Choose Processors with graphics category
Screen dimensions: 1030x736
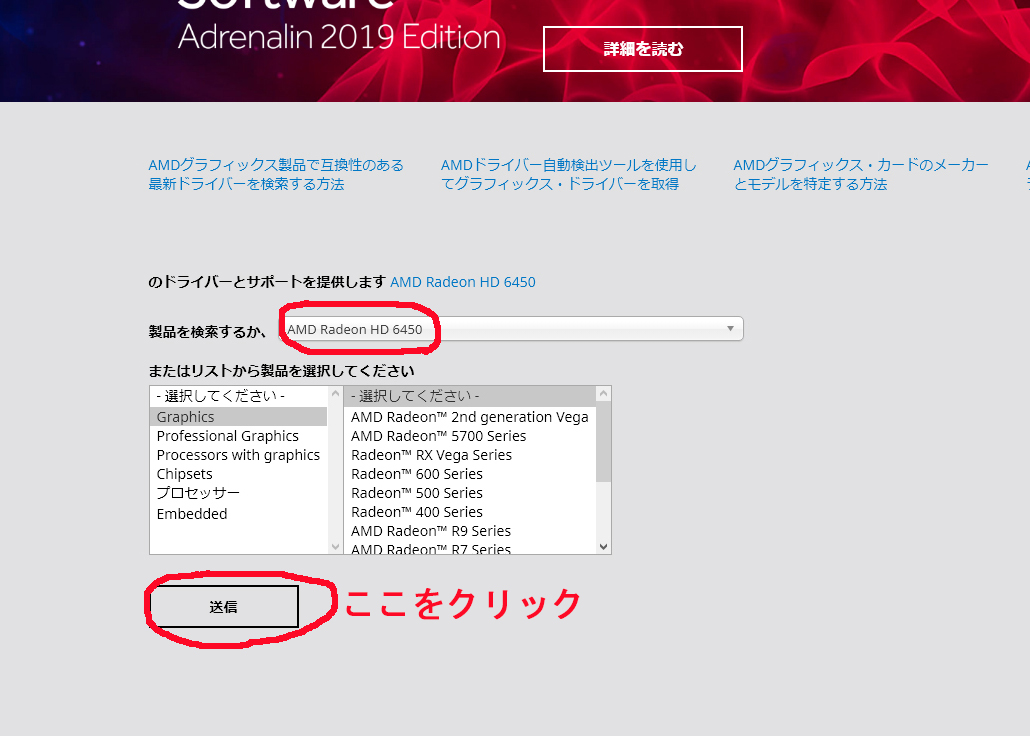(x=238, y=454)
